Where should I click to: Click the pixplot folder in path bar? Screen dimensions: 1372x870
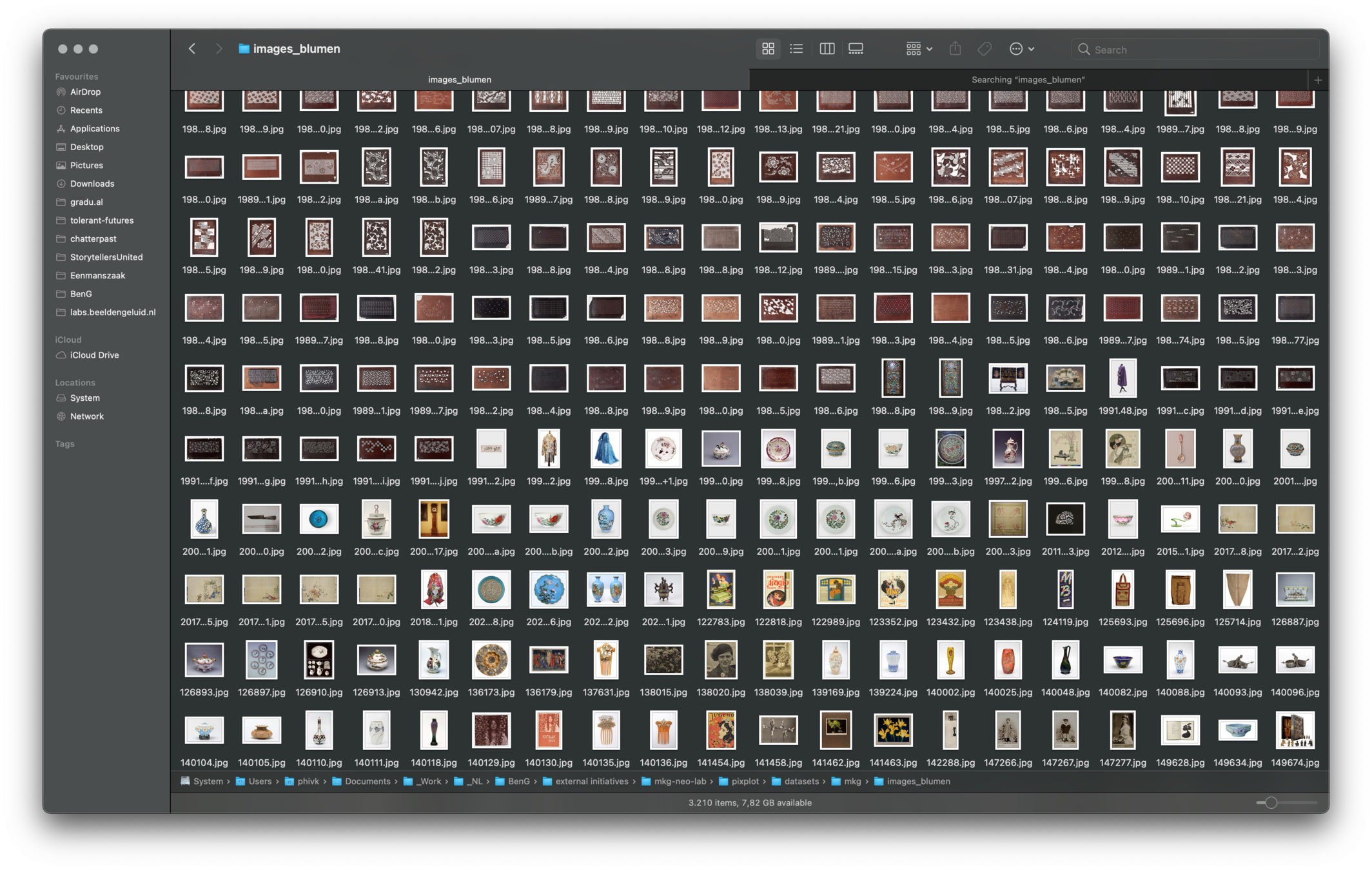point(745,781)
